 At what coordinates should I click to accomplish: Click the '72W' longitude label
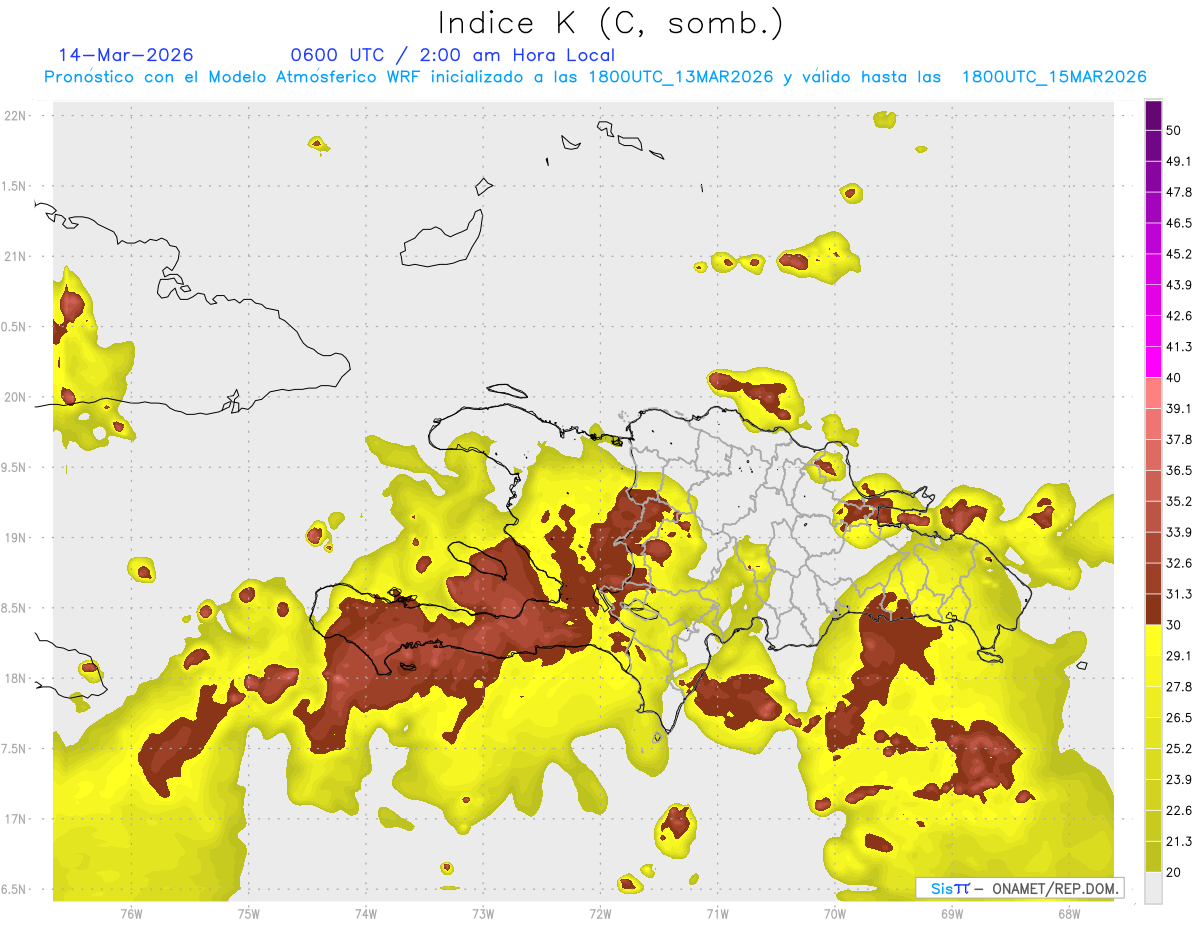(x=600, y=914)
